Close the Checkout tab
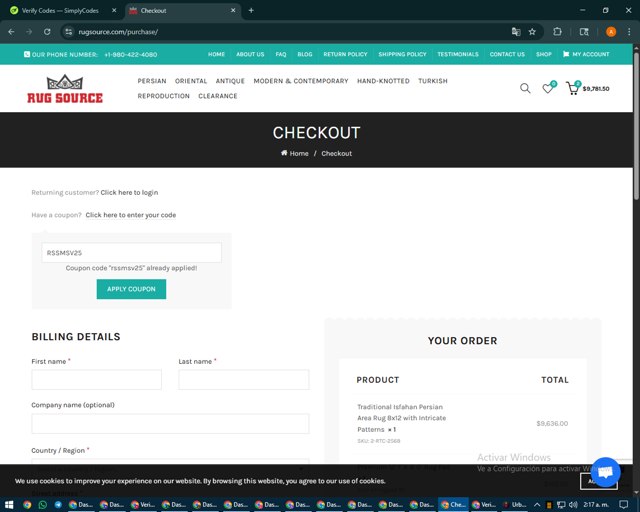 coord(233,11)
